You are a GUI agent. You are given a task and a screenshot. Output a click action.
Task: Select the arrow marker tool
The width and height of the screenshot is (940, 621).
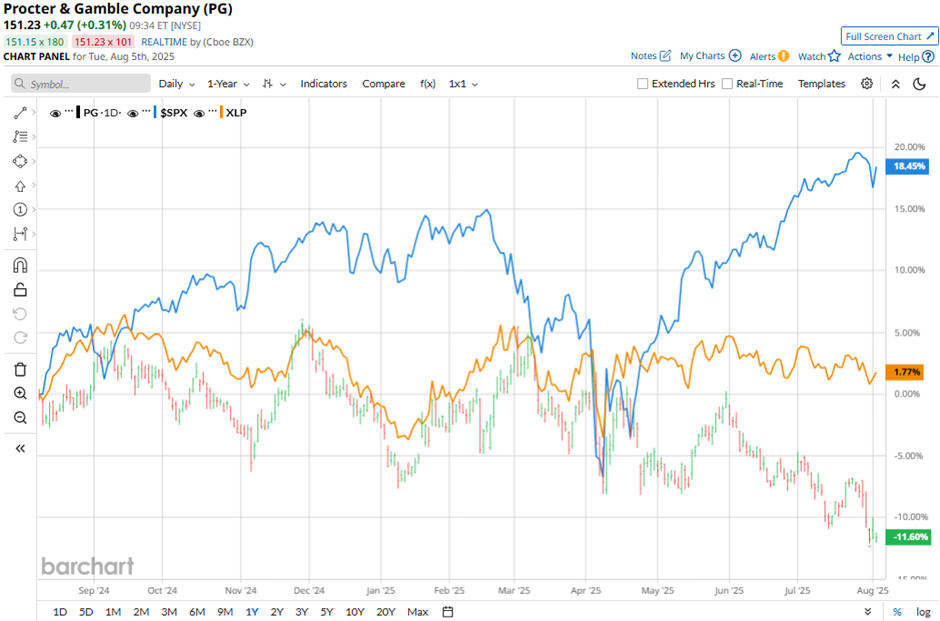[20, 186]
